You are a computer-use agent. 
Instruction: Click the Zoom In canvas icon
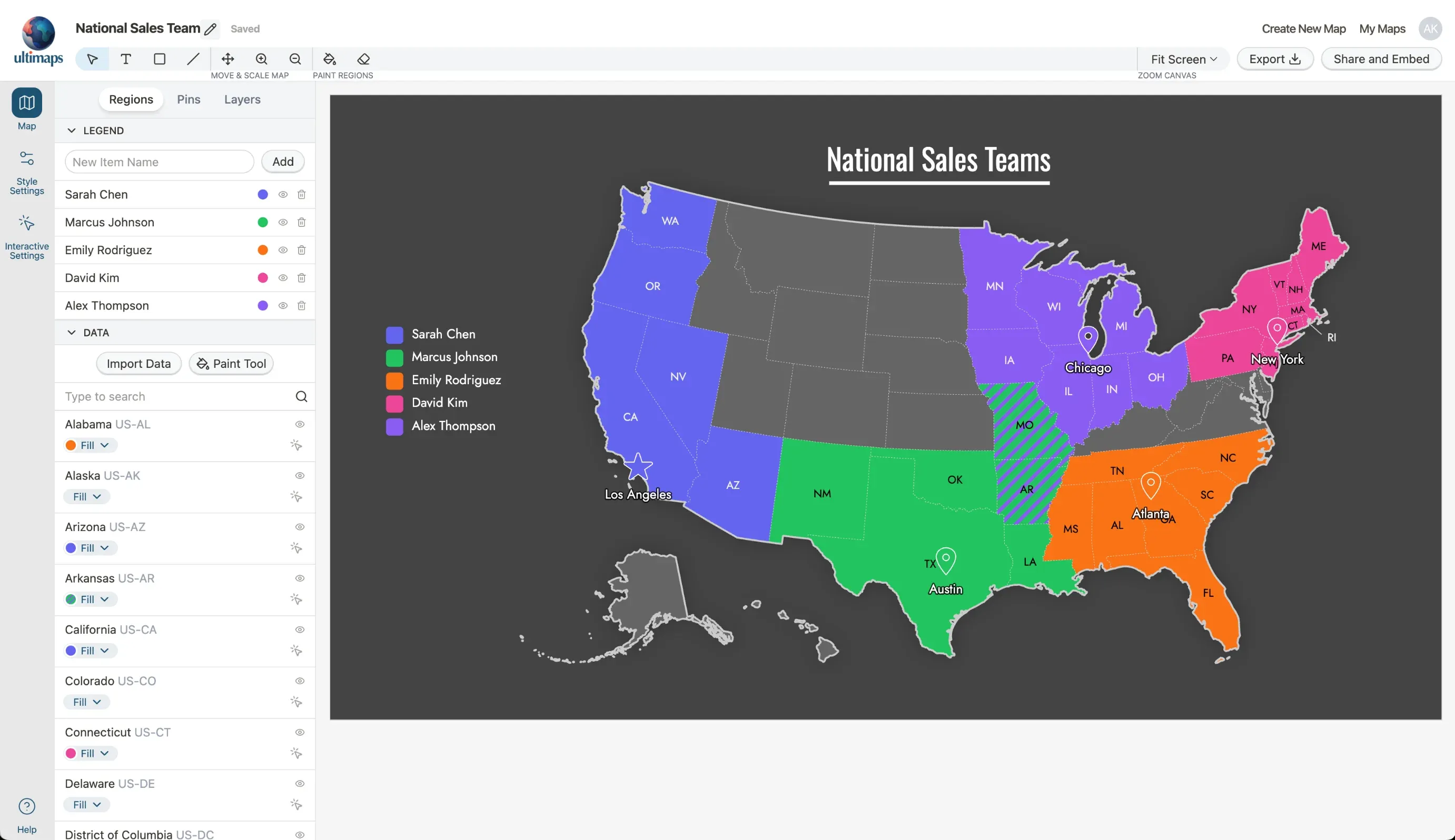pos(261,58)
